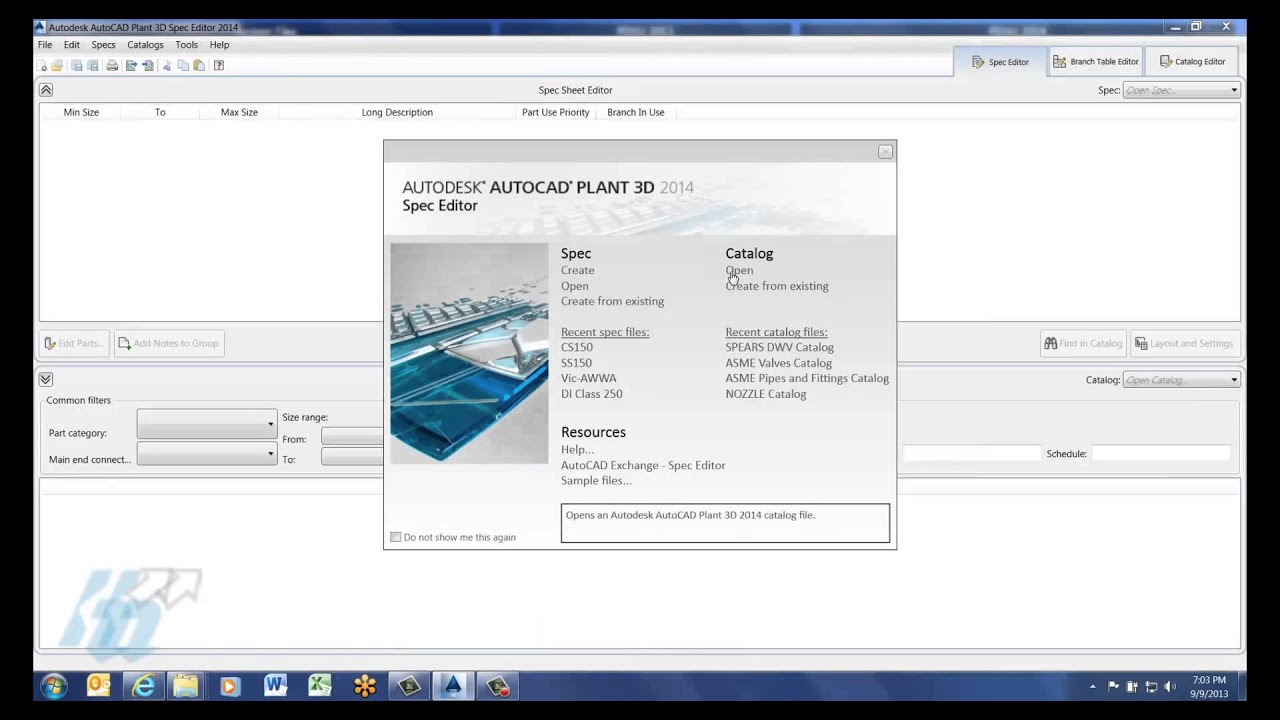Open the Help menu
1280x720 pixels.
[219, 45]
